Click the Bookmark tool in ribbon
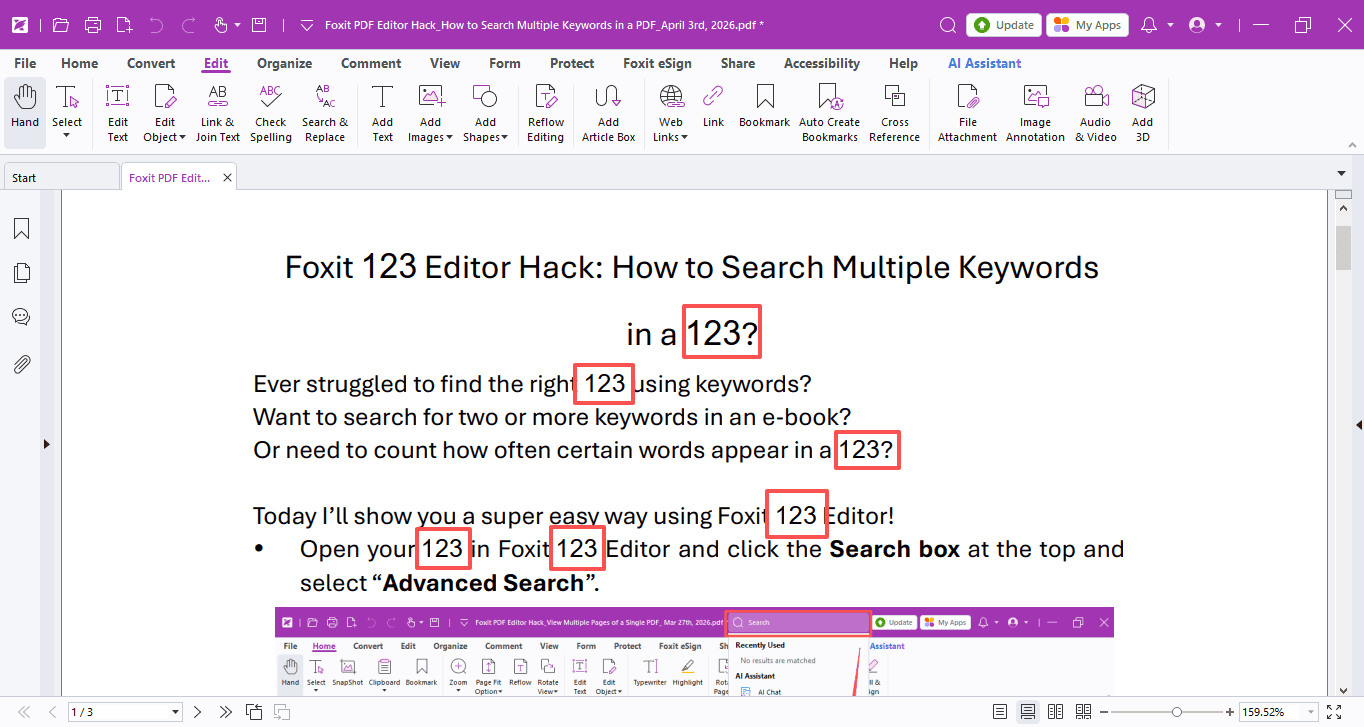This screenshot has width=1364, height=727. point(764,106)
